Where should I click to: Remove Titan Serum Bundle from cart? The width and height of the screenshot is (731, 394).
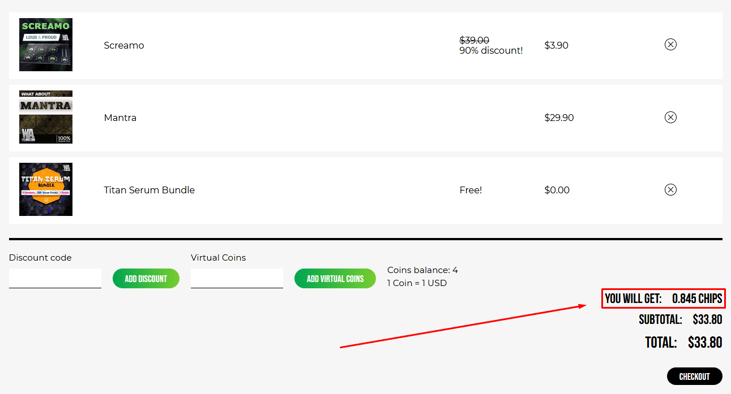670,190
